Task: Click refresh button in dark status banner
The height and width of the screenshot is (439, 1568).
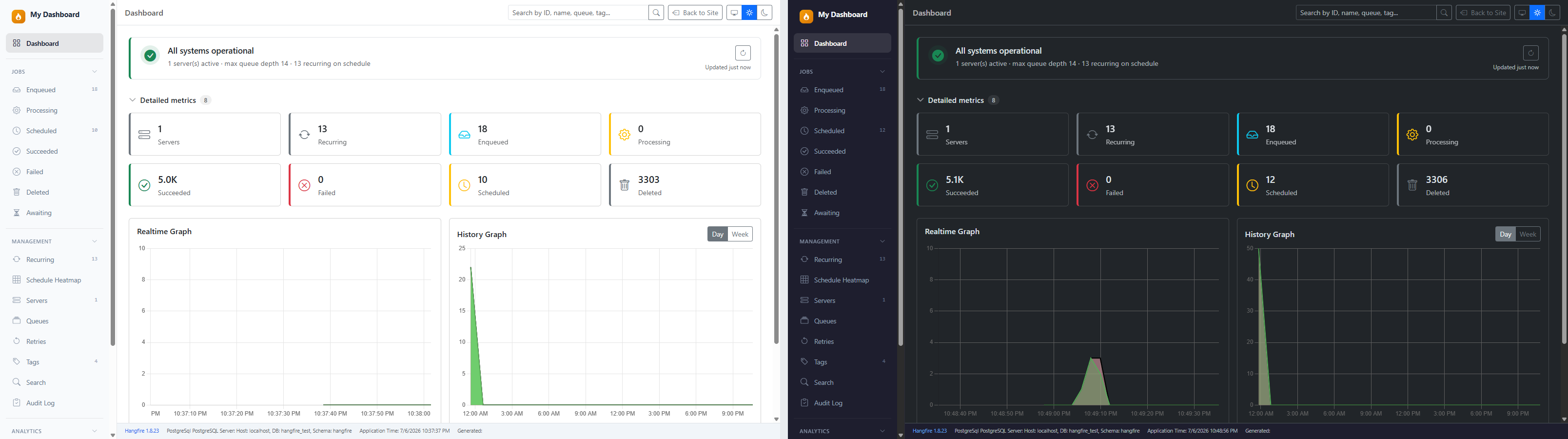Action: point(1530,53)
